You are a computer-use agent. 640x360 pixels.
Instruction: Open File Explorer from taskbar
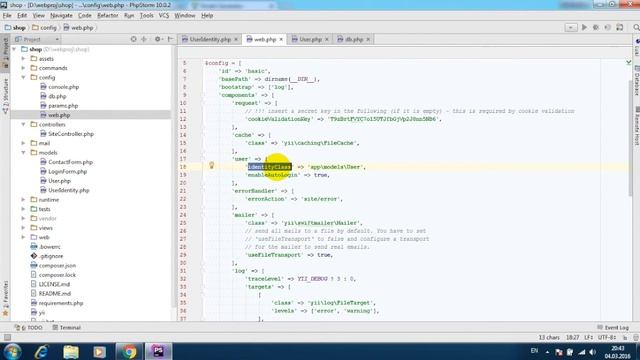click(x=71, y=351)
